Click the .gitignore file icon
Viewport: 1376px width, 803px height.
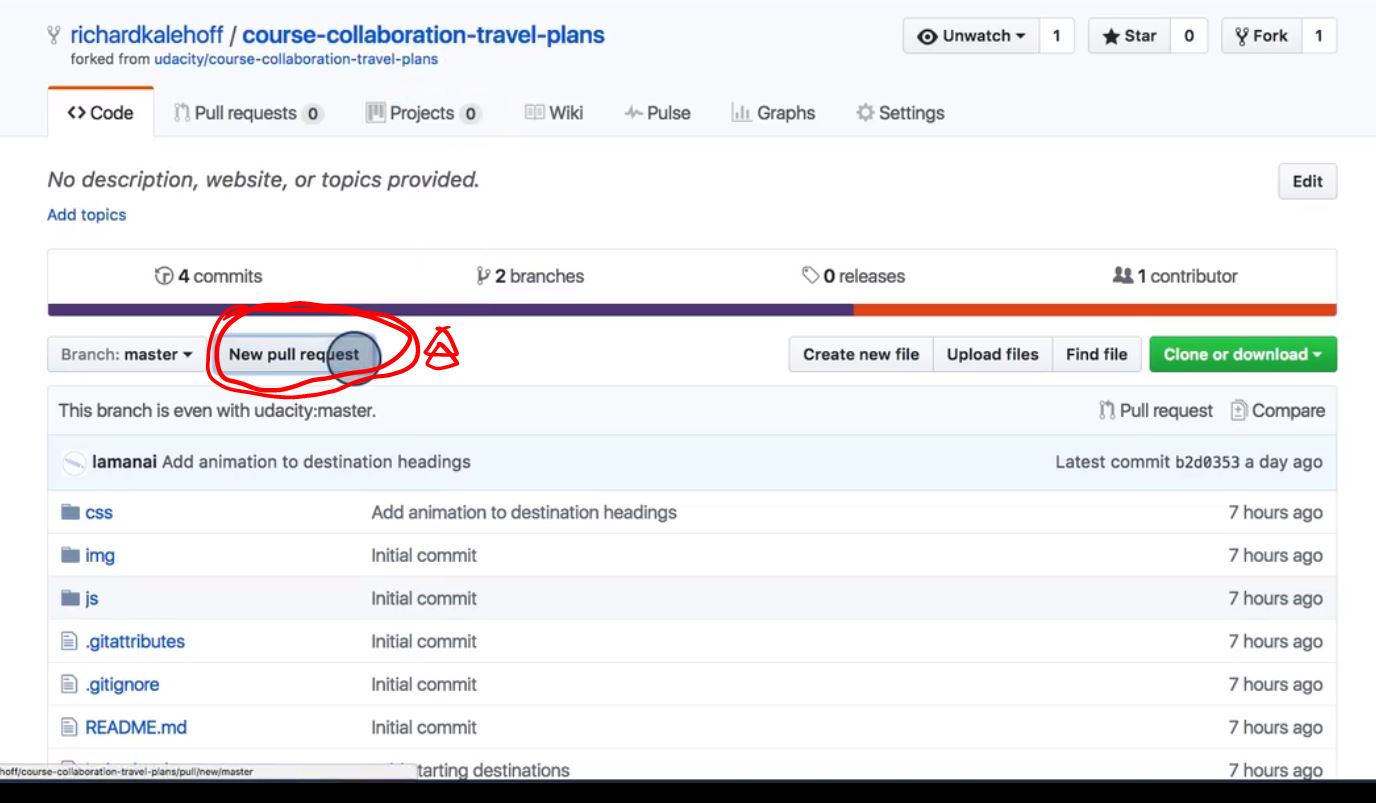69,684
